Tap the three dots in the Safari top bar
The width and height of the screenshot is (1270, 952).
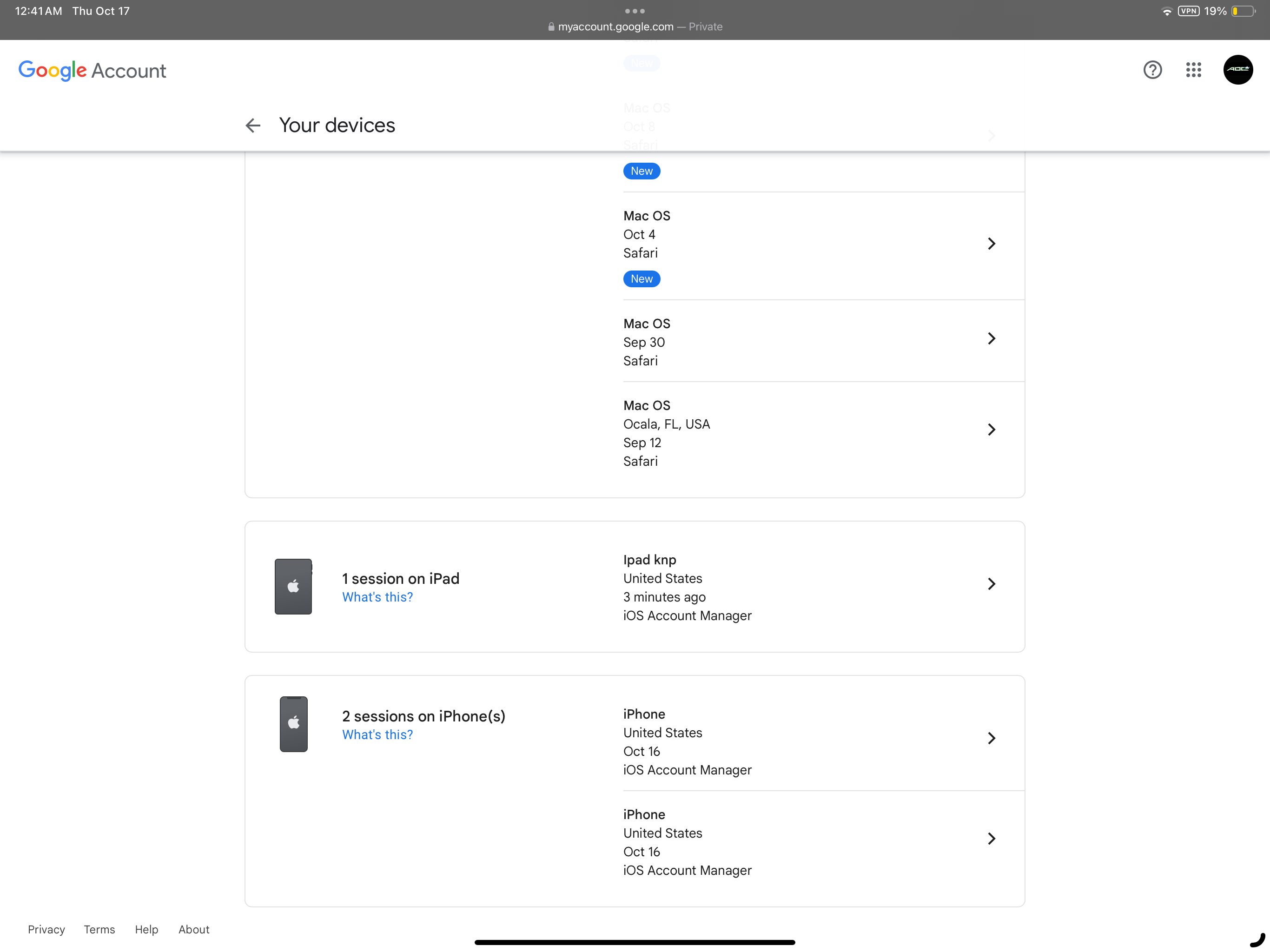tap(635, 11)
